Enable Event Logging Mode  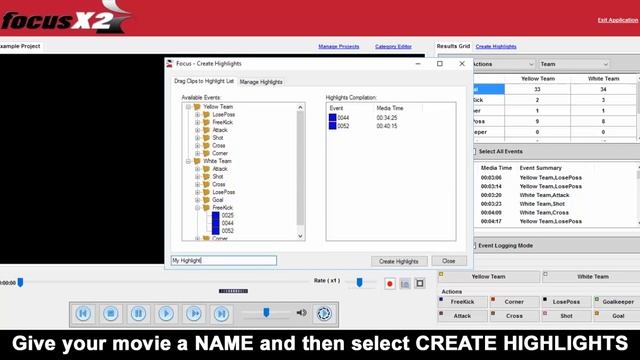pyautogui.click(x=475, y=246)
